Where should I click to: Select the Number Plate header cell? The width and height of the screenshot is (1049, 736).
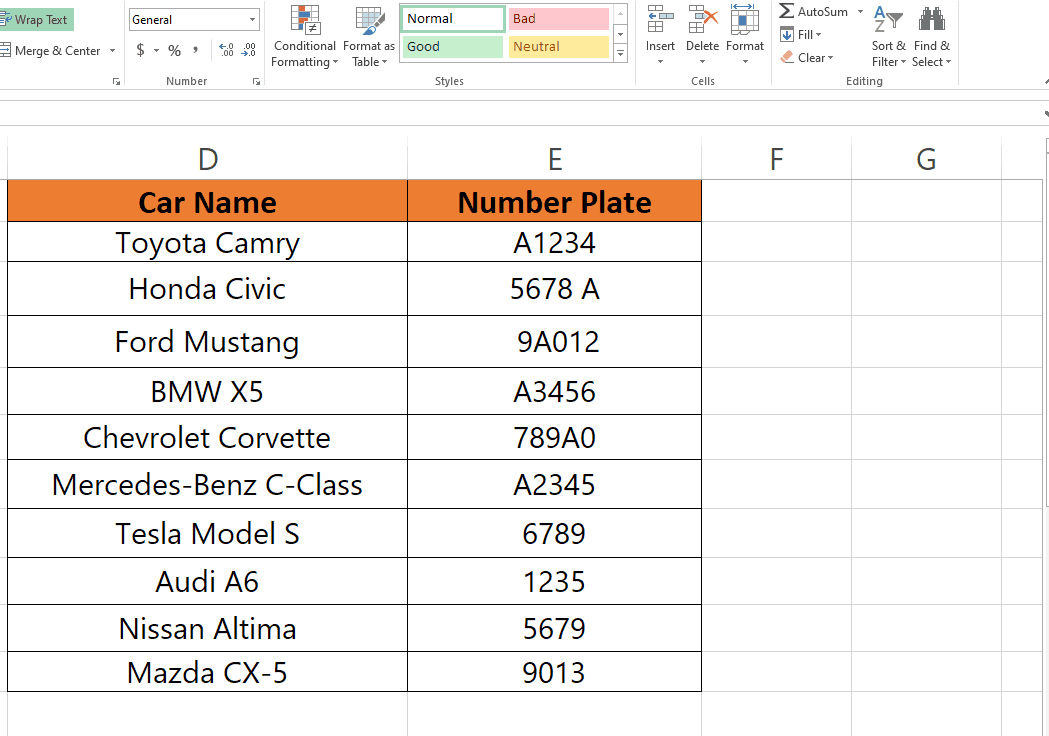pyautogui.click(x=555, y=201)
